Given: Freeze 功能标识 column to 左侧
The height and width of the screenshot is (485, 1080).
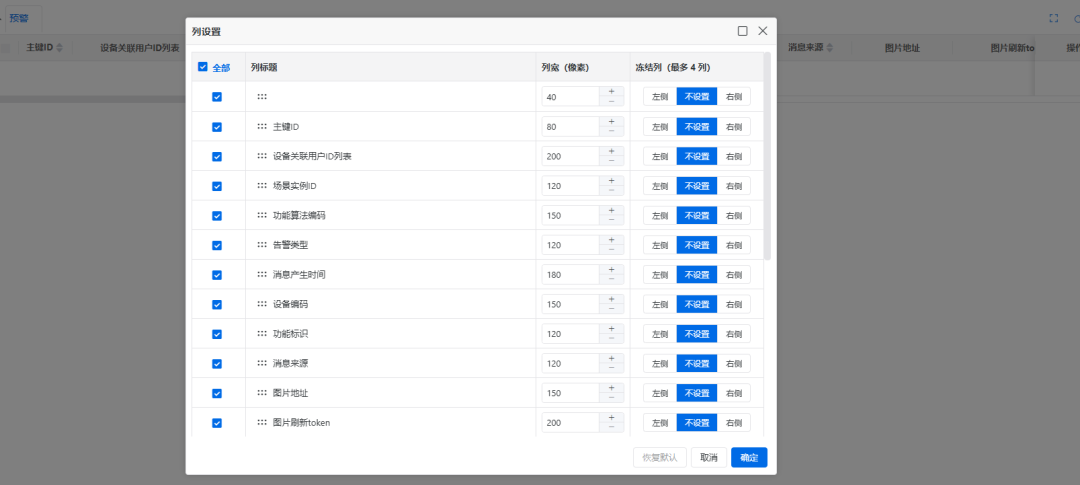Looking at the screenshot, I should point(660,334).
